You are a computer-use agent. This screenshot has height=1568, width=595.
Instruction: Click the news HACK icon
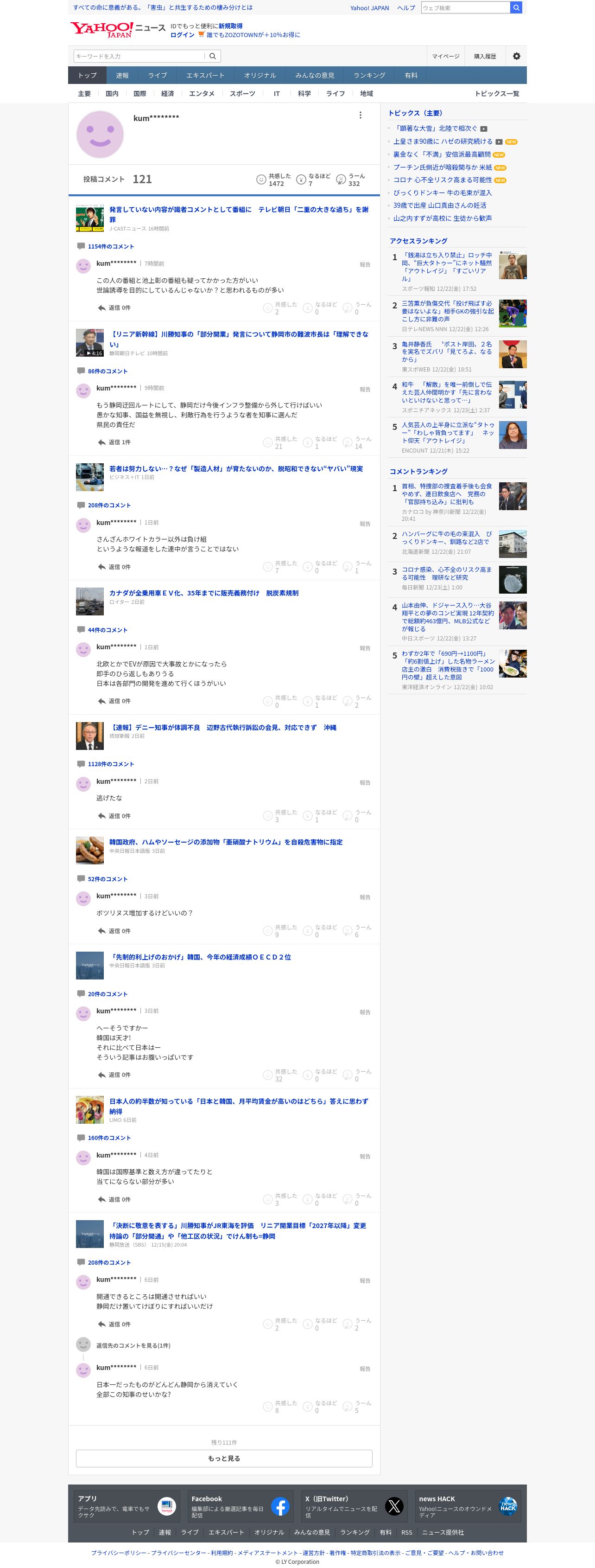coord(508,1506)
